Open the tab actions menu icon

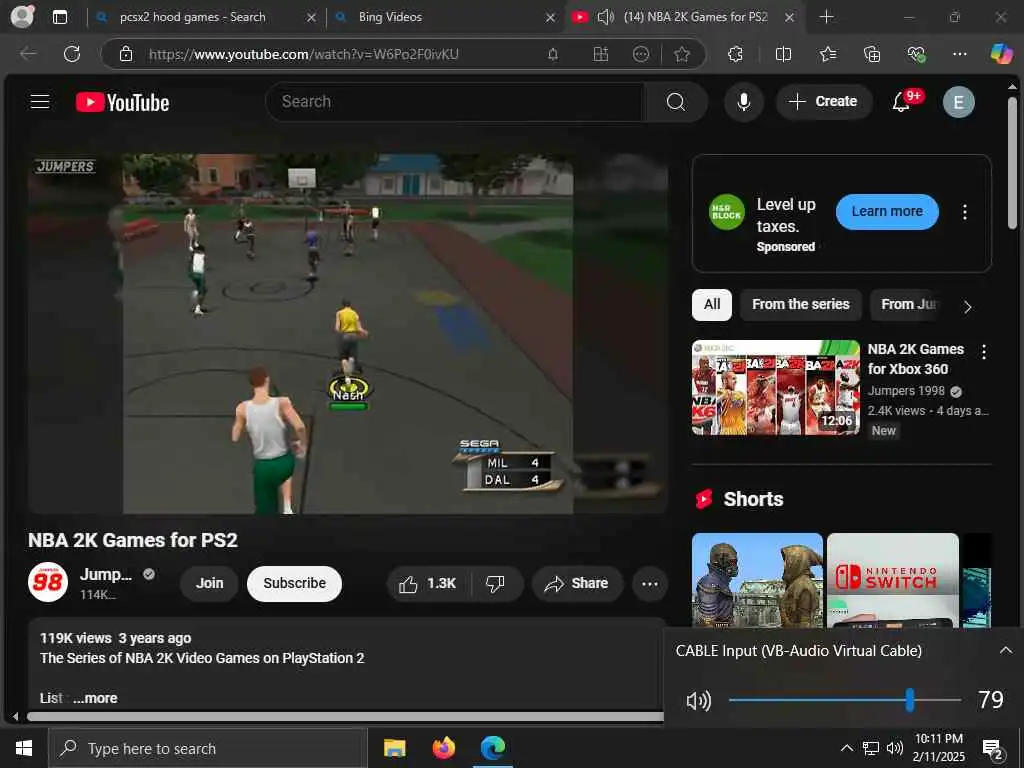coord(59,17)
